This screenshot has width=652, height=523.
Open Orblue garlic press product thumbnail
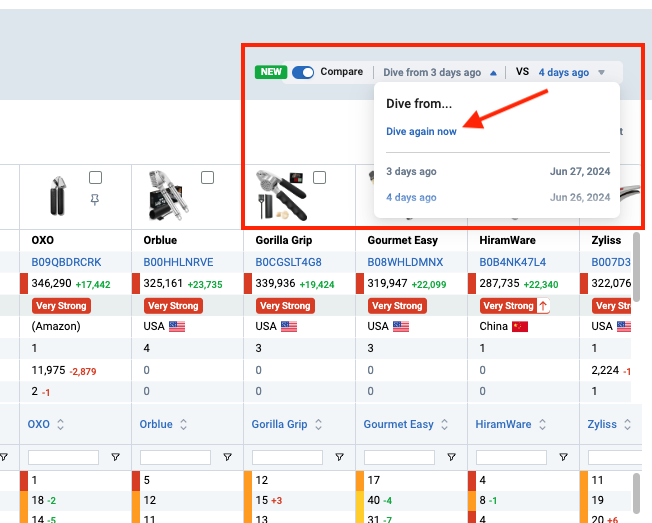pos(167,195)
